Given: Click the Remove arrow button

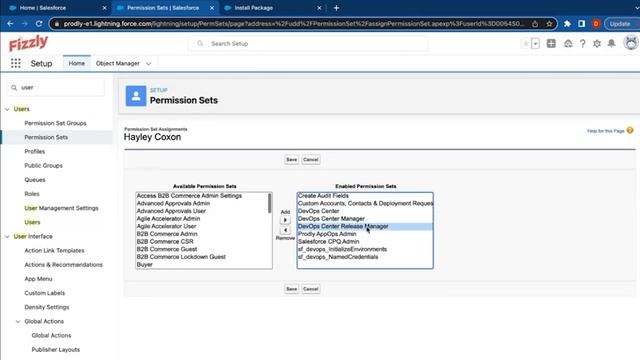Looking at the screenshot, I should [x=285, y=230].
